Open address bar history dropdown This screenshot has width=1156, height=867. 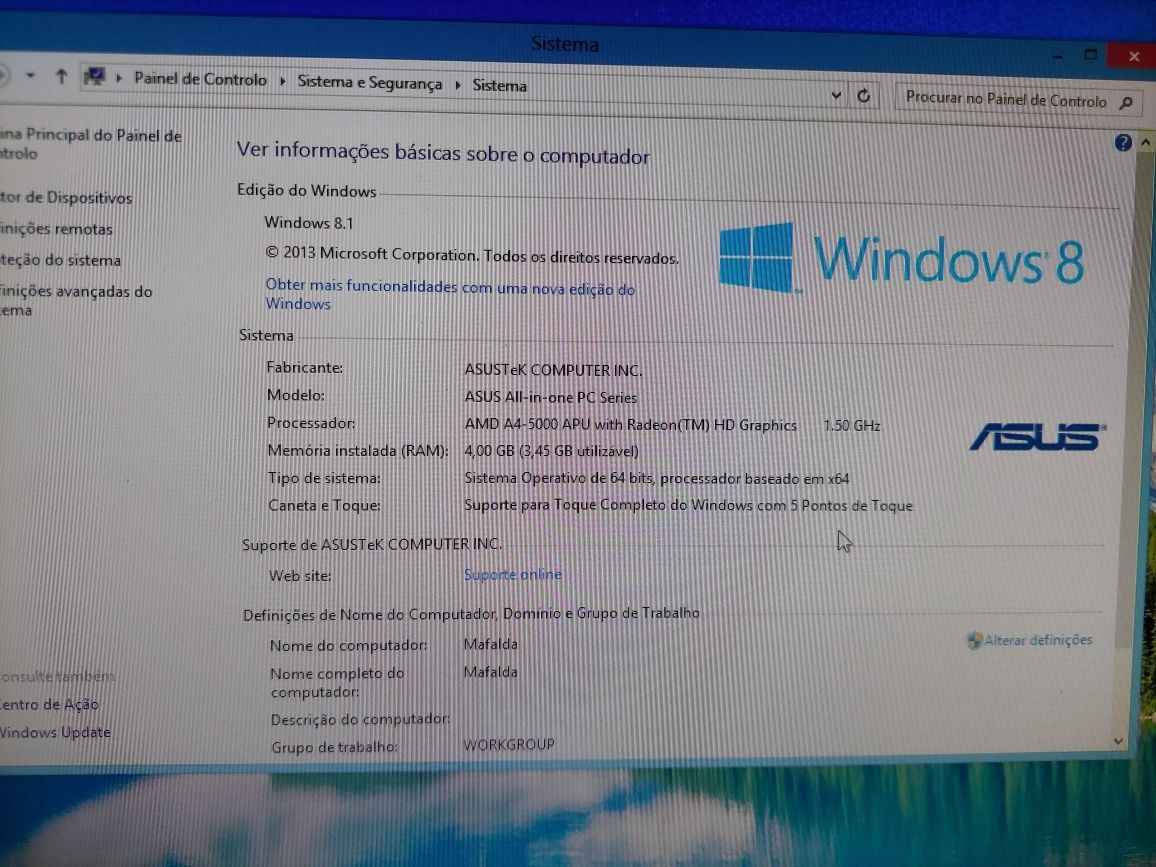836,95
